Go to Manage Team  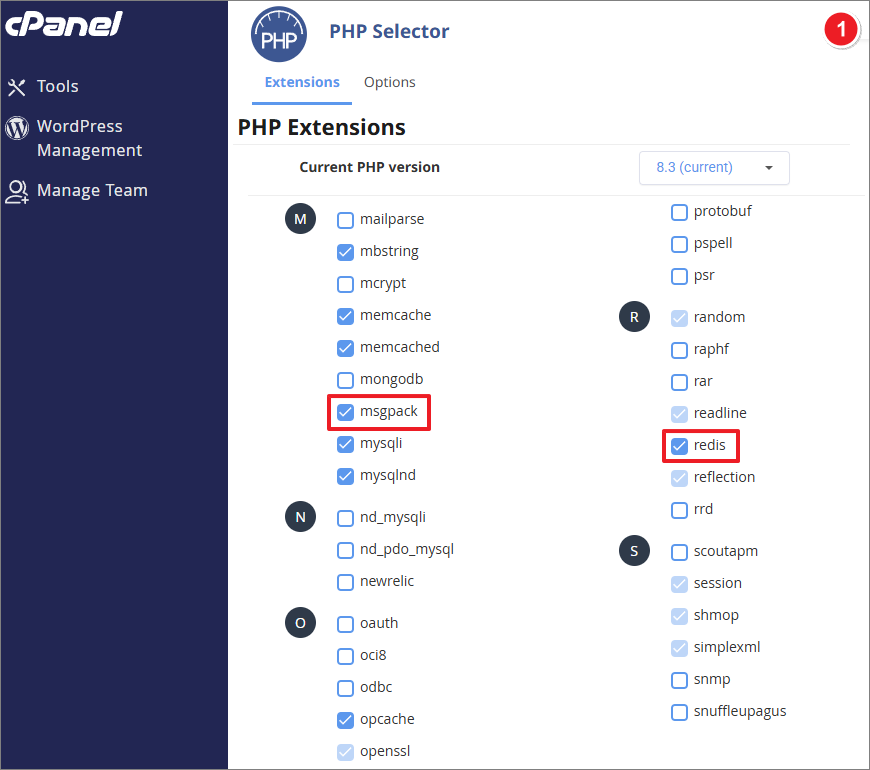coord(92,190)
